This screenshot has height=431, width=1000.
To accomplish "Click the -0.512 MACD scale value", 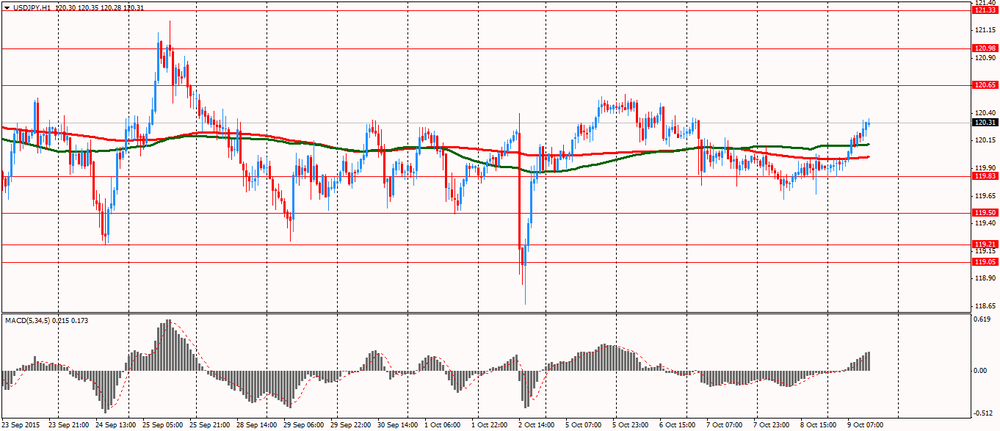I will point(982,411).
